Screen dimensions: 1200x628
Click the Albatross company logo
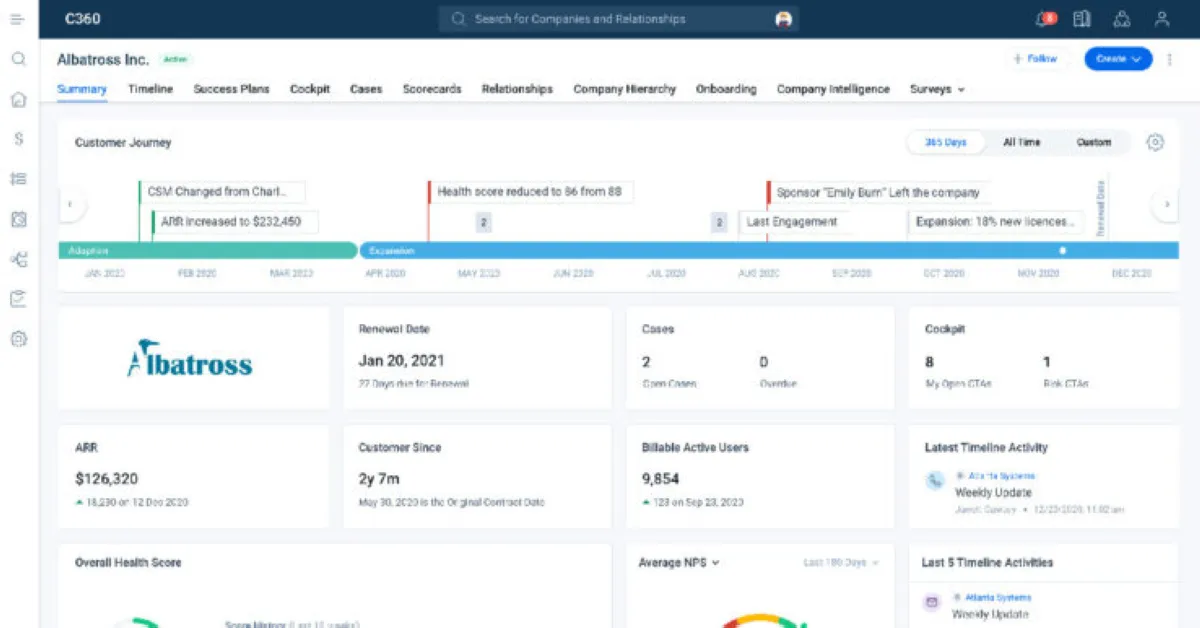[x=190, y=360]
